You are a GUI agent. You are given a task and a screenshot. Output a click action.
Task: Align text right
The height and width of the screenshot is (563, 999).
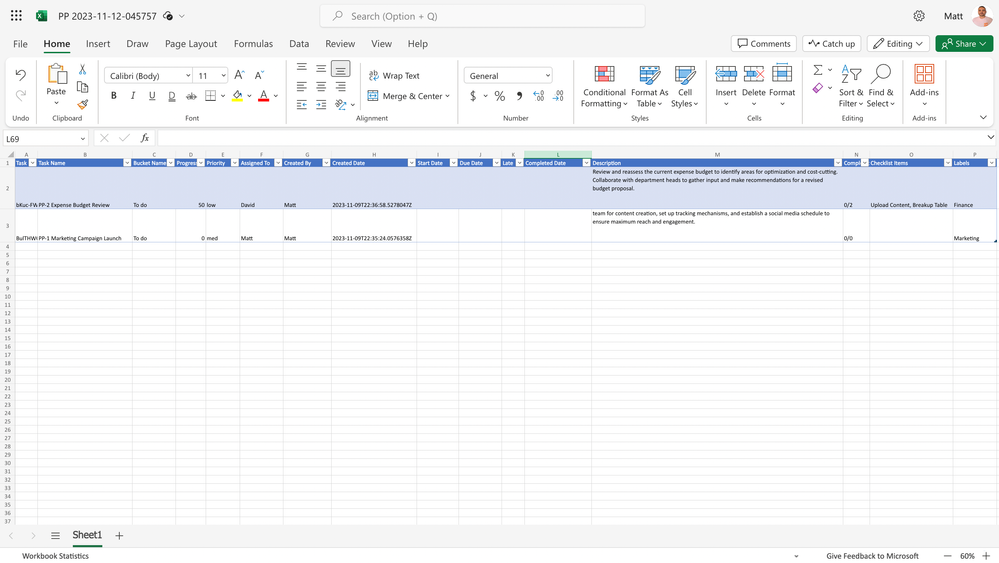(341, 86)
